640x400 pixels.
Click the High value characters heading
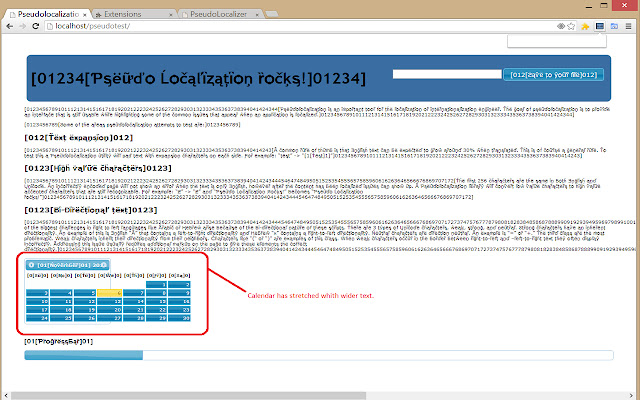click(98, 168)
